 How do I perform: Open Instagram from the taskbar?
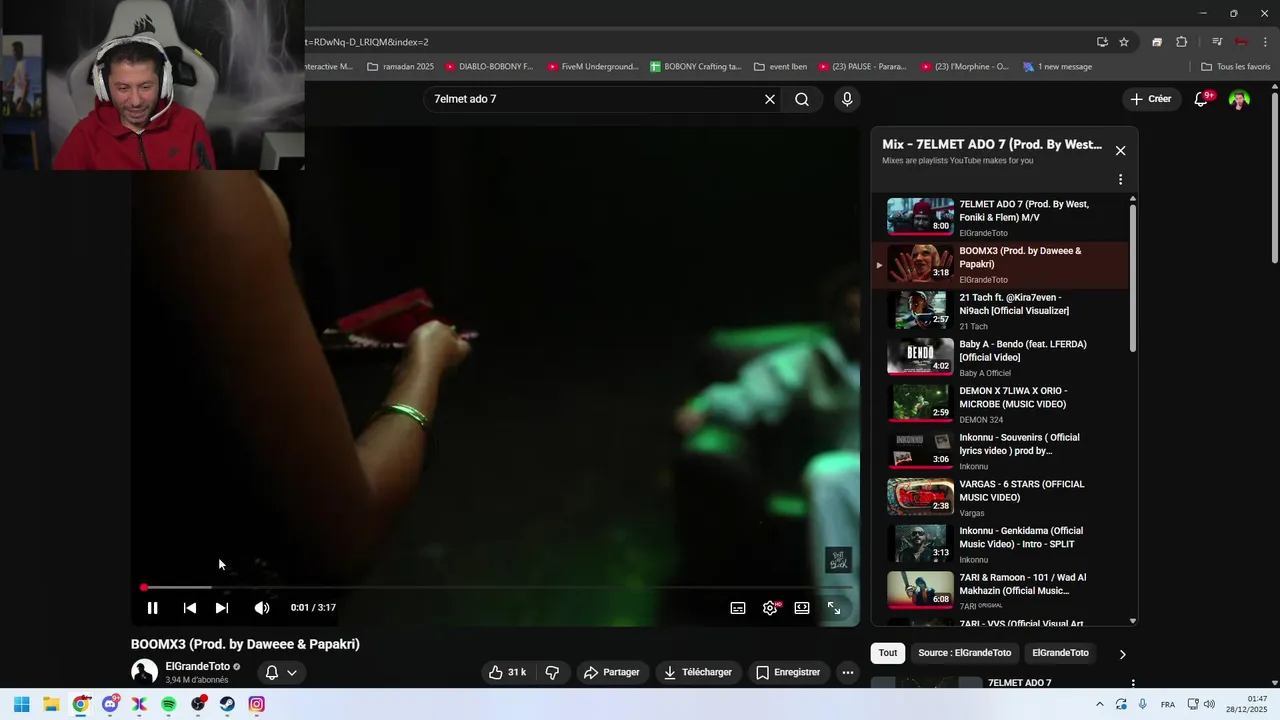tap(257, 704)
